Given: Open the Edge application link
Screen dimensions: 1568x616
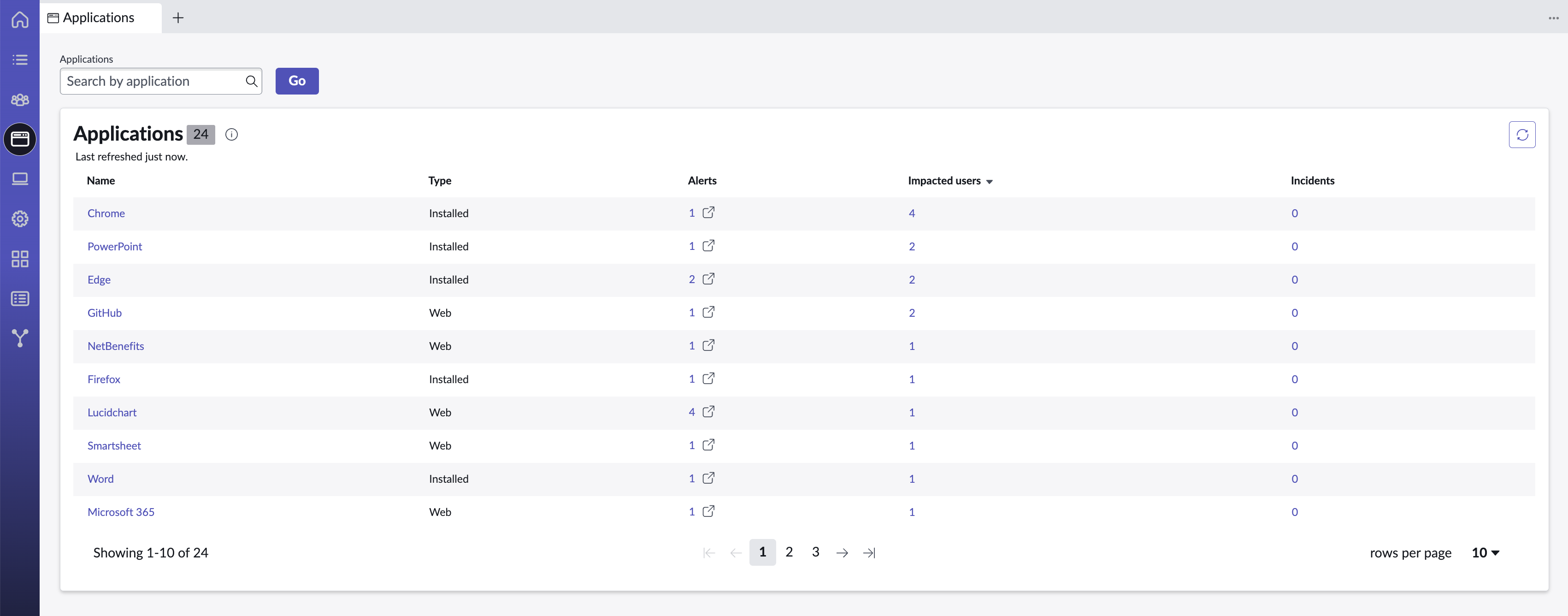Looking at the screenshot, I should pyautogui.click(x=99, y=279).
